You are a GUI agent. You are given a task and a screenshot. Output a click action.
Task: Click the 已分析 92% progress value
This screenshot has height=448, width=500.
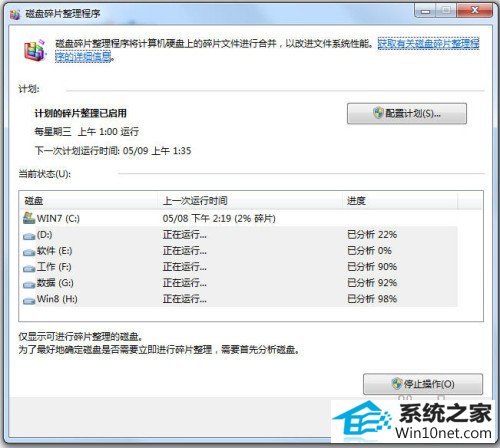(372, 283)
